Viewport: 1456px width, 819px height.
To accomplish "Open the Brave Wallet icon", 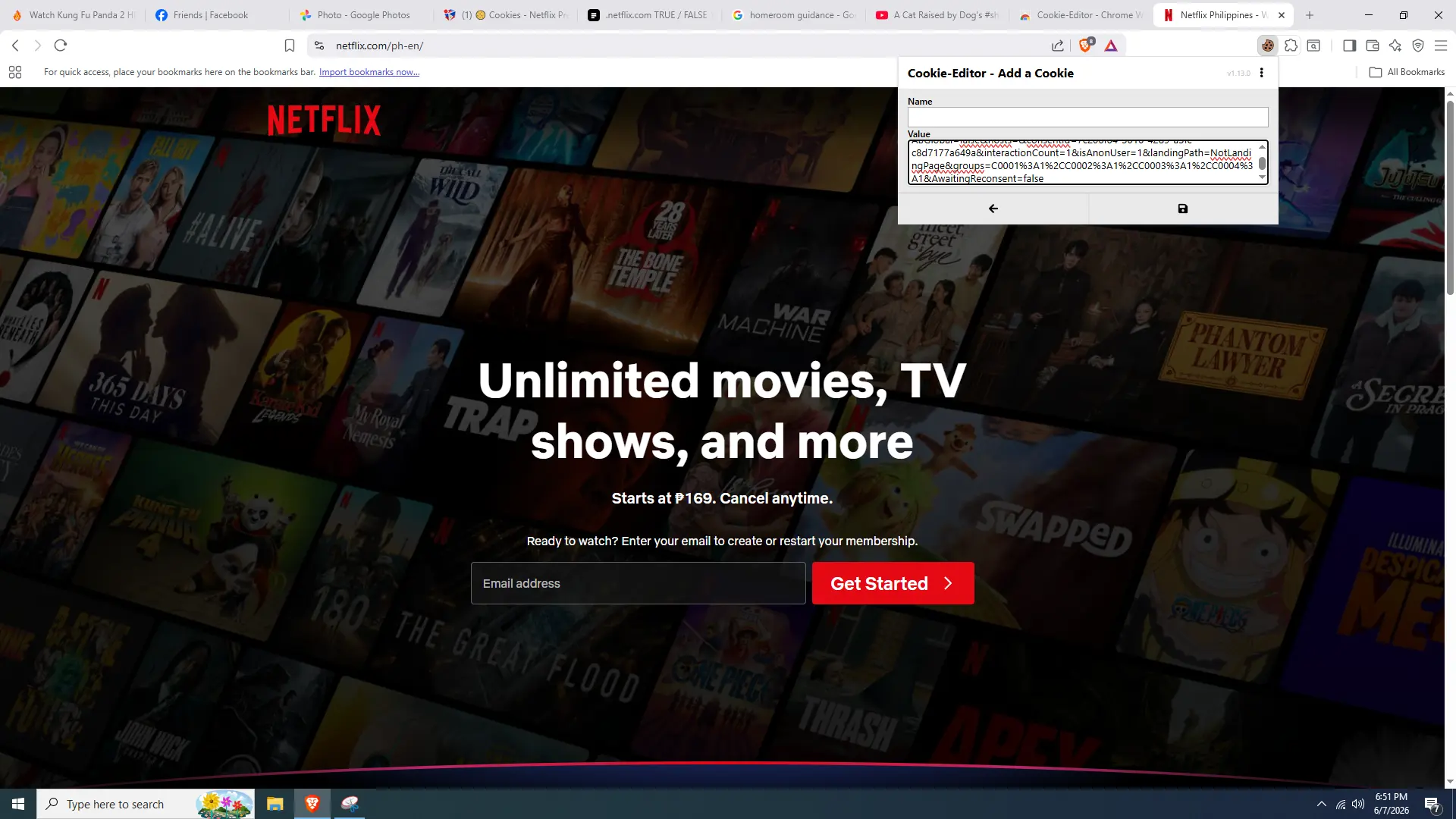I will click(1372, 45).
